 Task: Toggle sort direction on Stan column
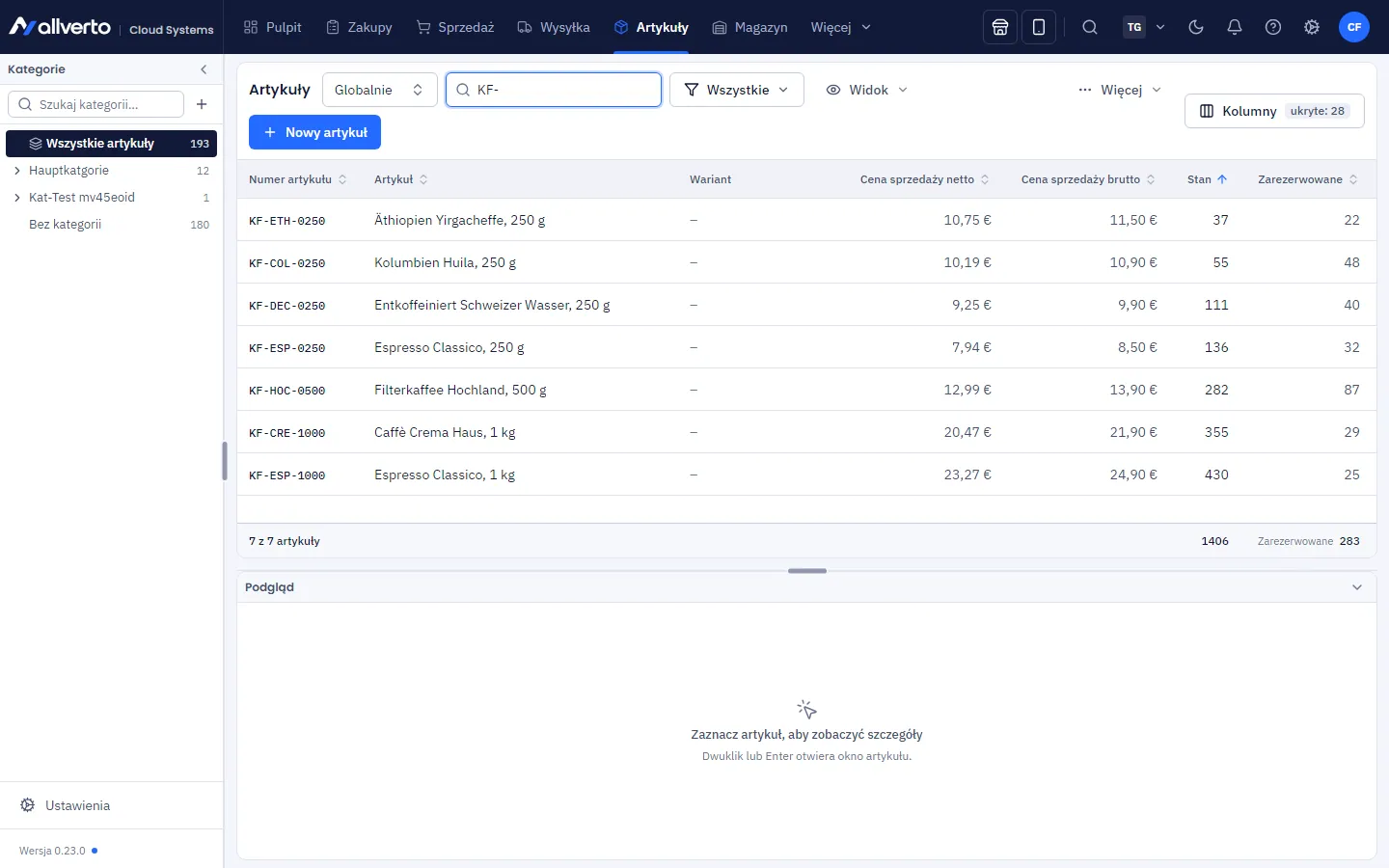(1208, 179)
